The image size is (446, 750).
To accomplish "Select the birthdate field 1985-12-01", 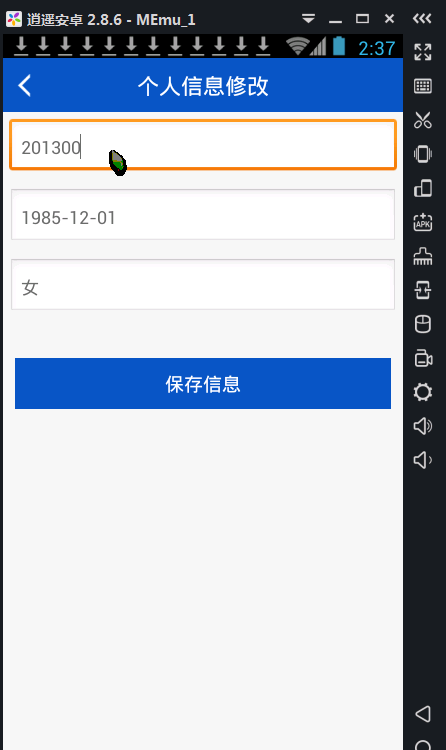I will pos(203,215).
